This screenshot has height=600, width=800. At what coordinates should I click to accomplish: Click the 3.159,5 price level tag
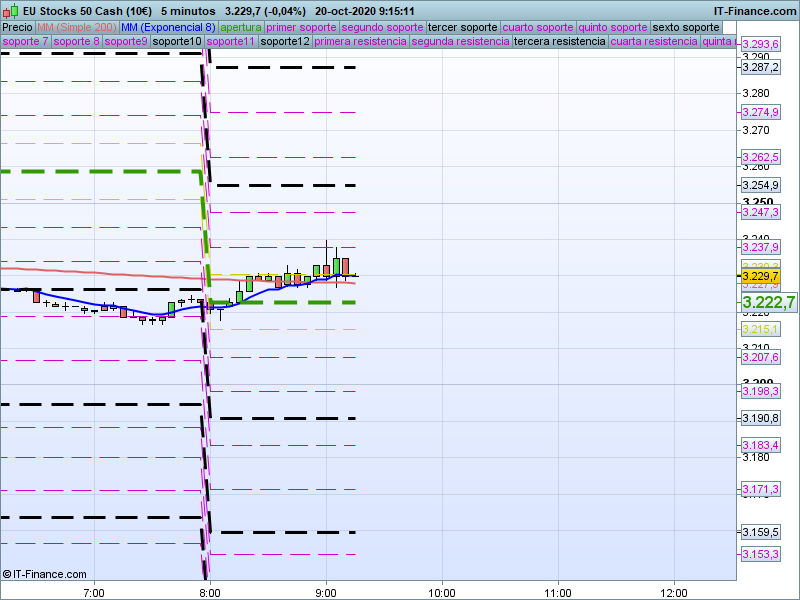pyautogui.click(x=760, y=533)
